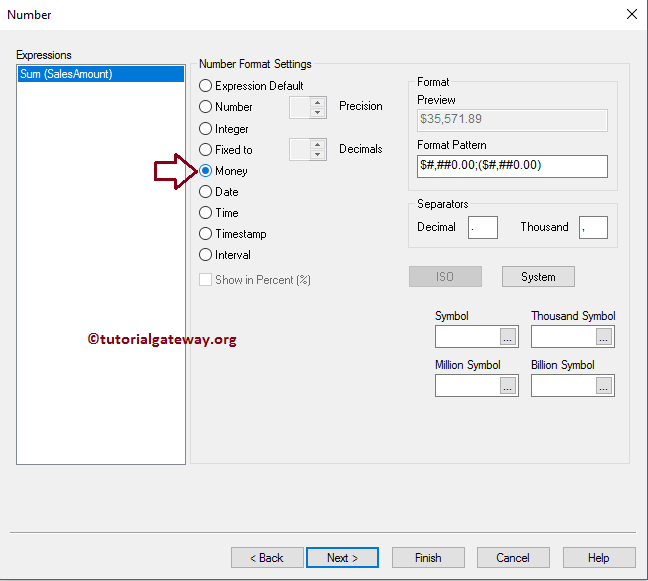
Task: Edit the Thousand separator field
Action: click(593, 227)
